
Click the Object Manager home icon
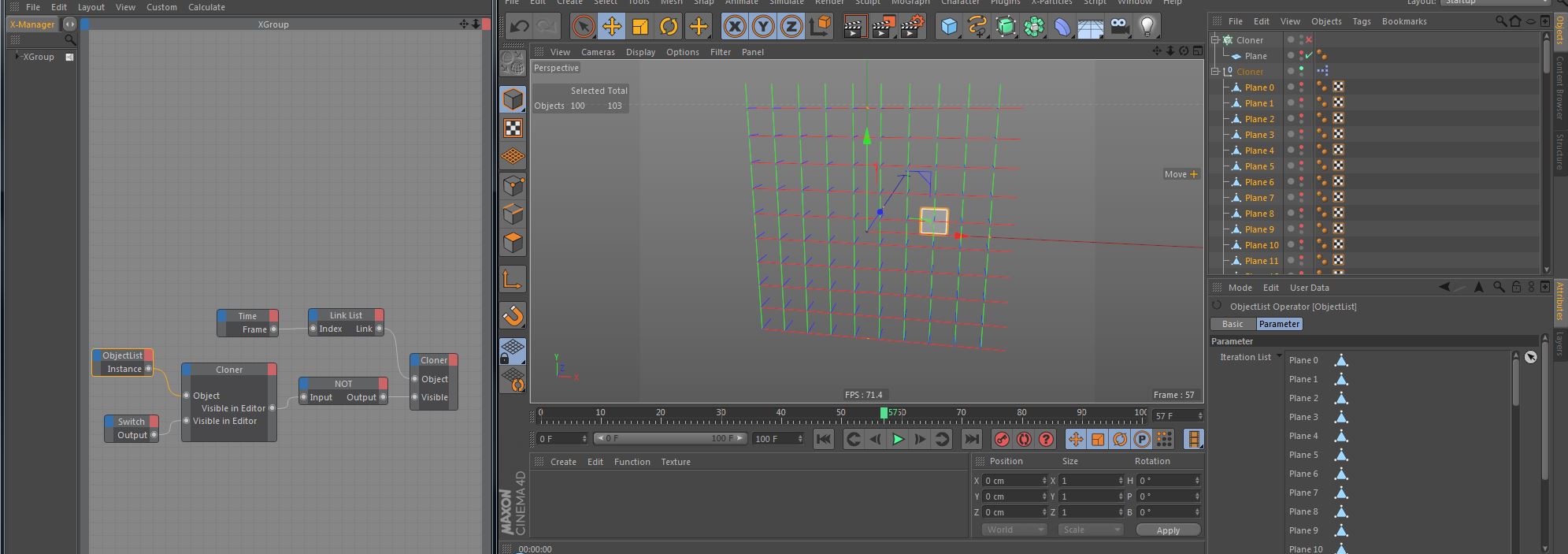[1515, 21]
